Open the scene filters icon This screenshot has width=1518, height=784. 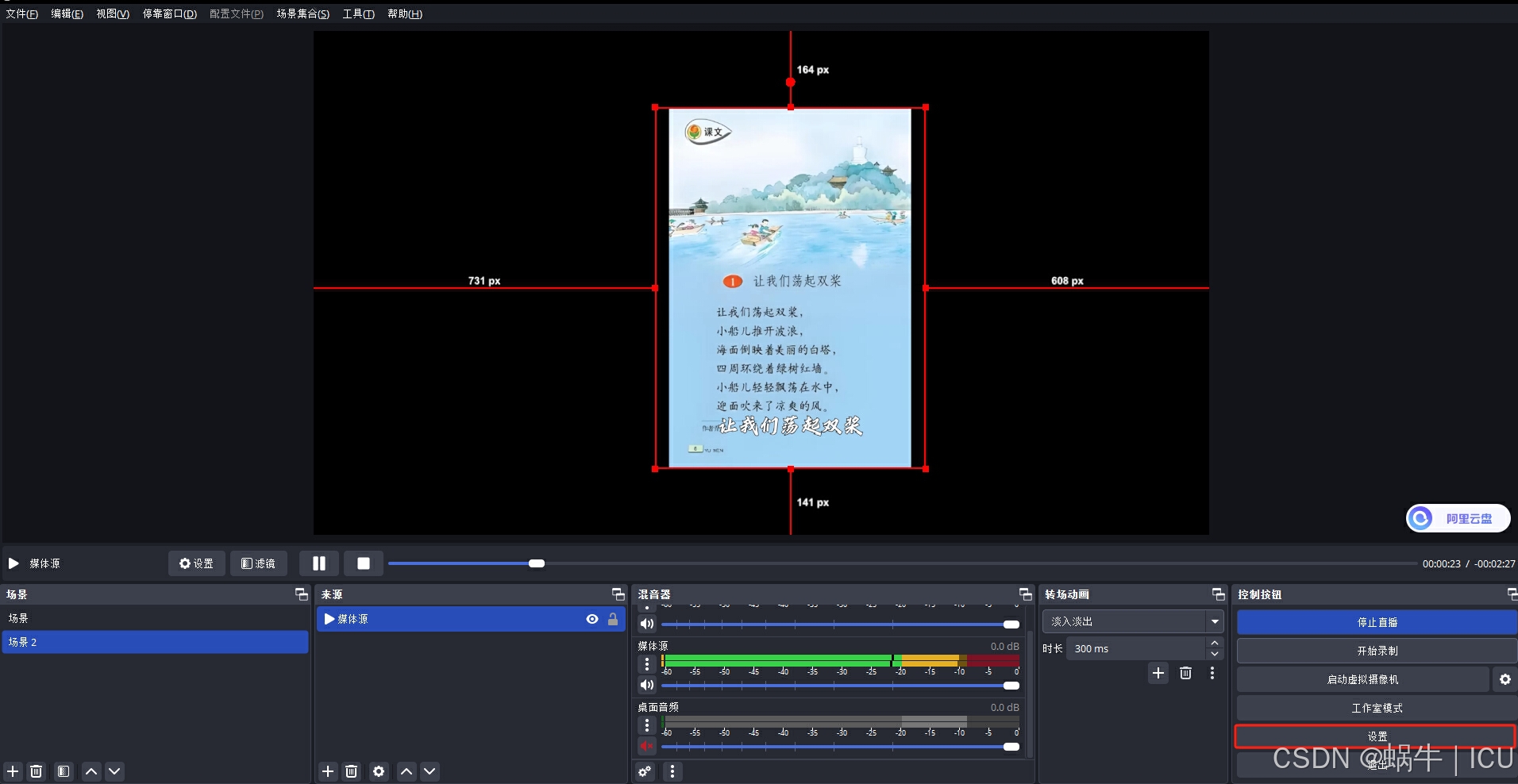coord(63,771)
